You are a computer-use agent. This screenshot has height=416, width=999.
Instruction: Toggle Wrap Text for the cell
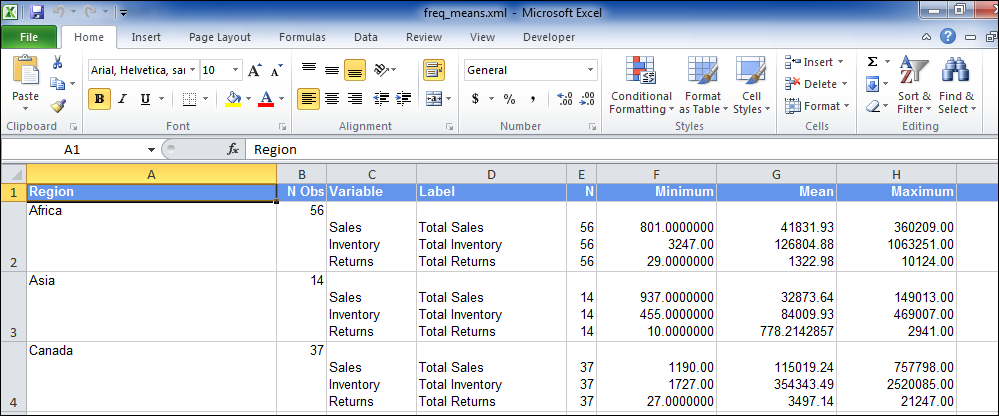pos(433,71)
